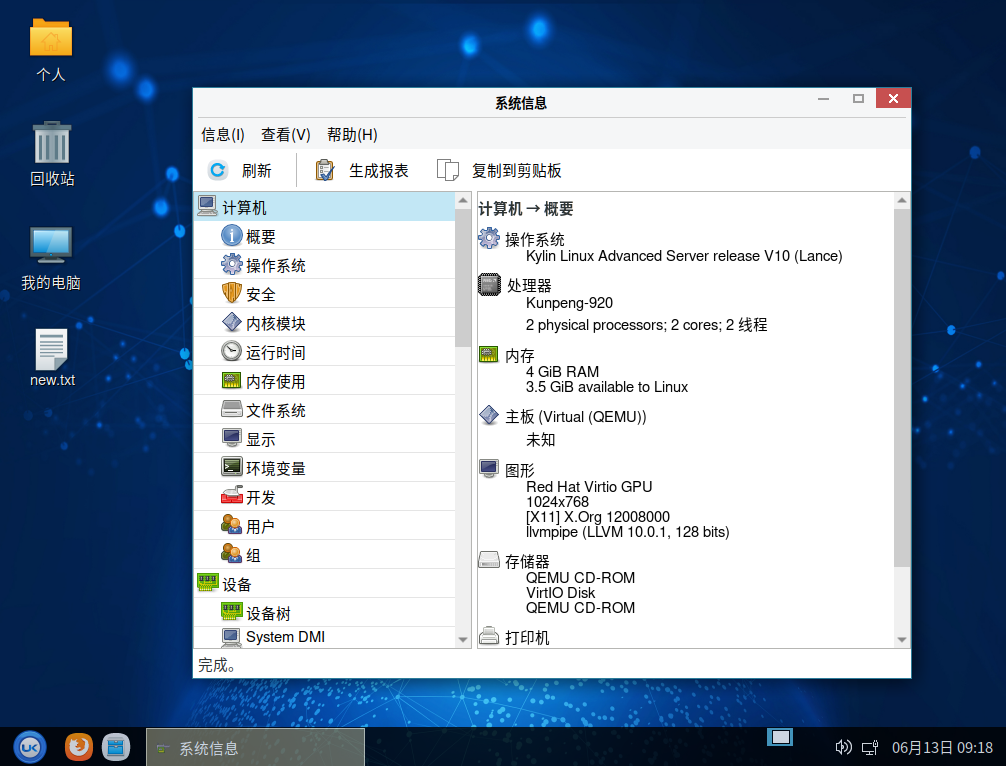Image resolution: width=1006 pixels, height=766 pixels.
Task: Click the summary pane scrollbar up arrow
Action: click(901, 201)
